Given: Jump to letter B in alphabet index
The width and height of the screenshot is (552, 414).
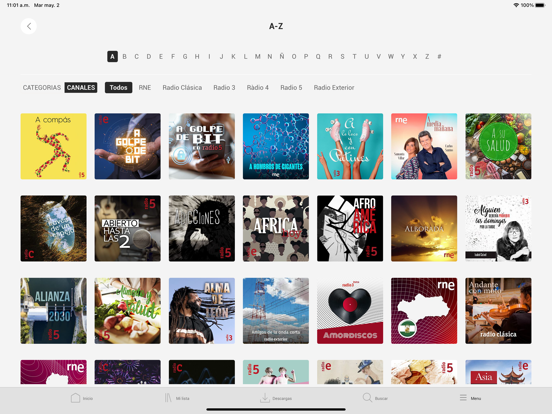Looking at the screenshot, I should click(124, 56).
